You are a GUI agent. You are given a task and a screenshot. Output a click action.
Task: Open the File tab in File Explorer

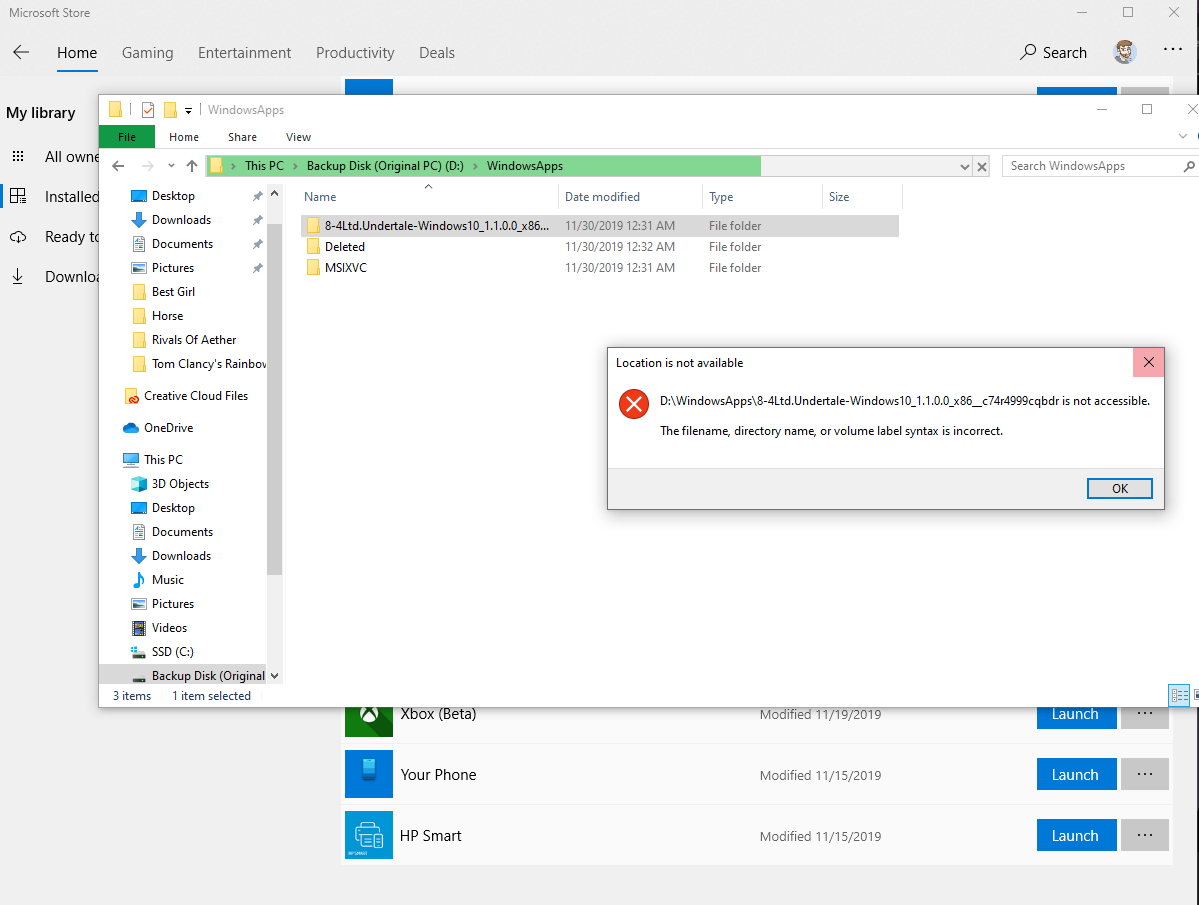coord(127,137)
